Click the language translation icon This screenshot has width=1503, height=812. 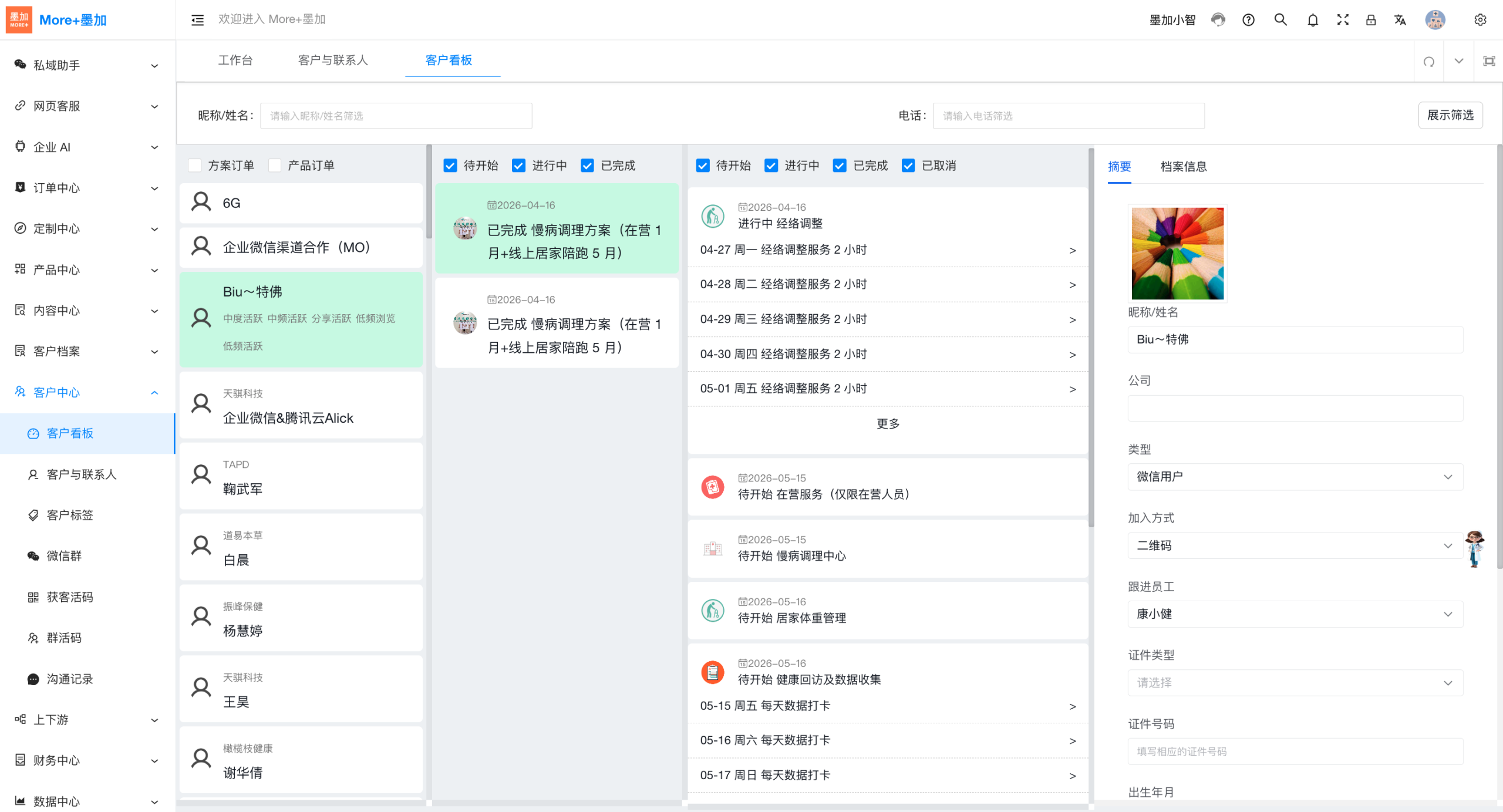(x=1400, y=20)
